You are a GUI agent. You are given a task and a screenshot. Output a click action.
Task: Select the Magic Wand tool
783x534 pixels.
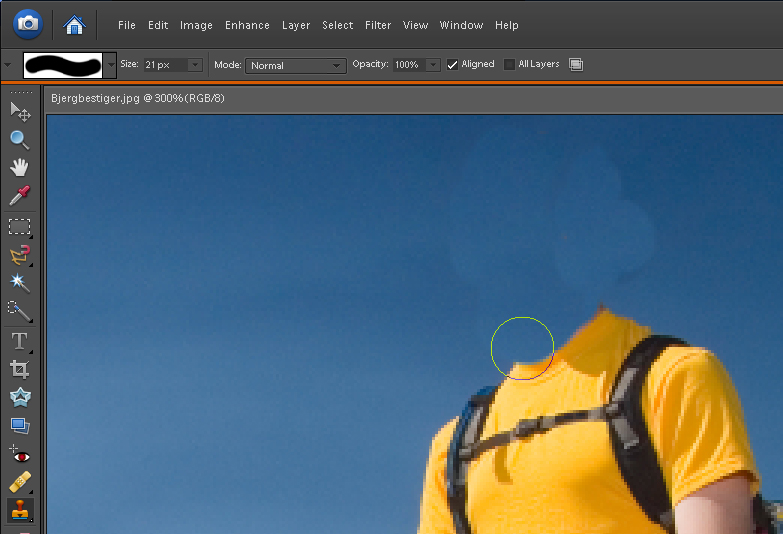(x=19, y=283)
